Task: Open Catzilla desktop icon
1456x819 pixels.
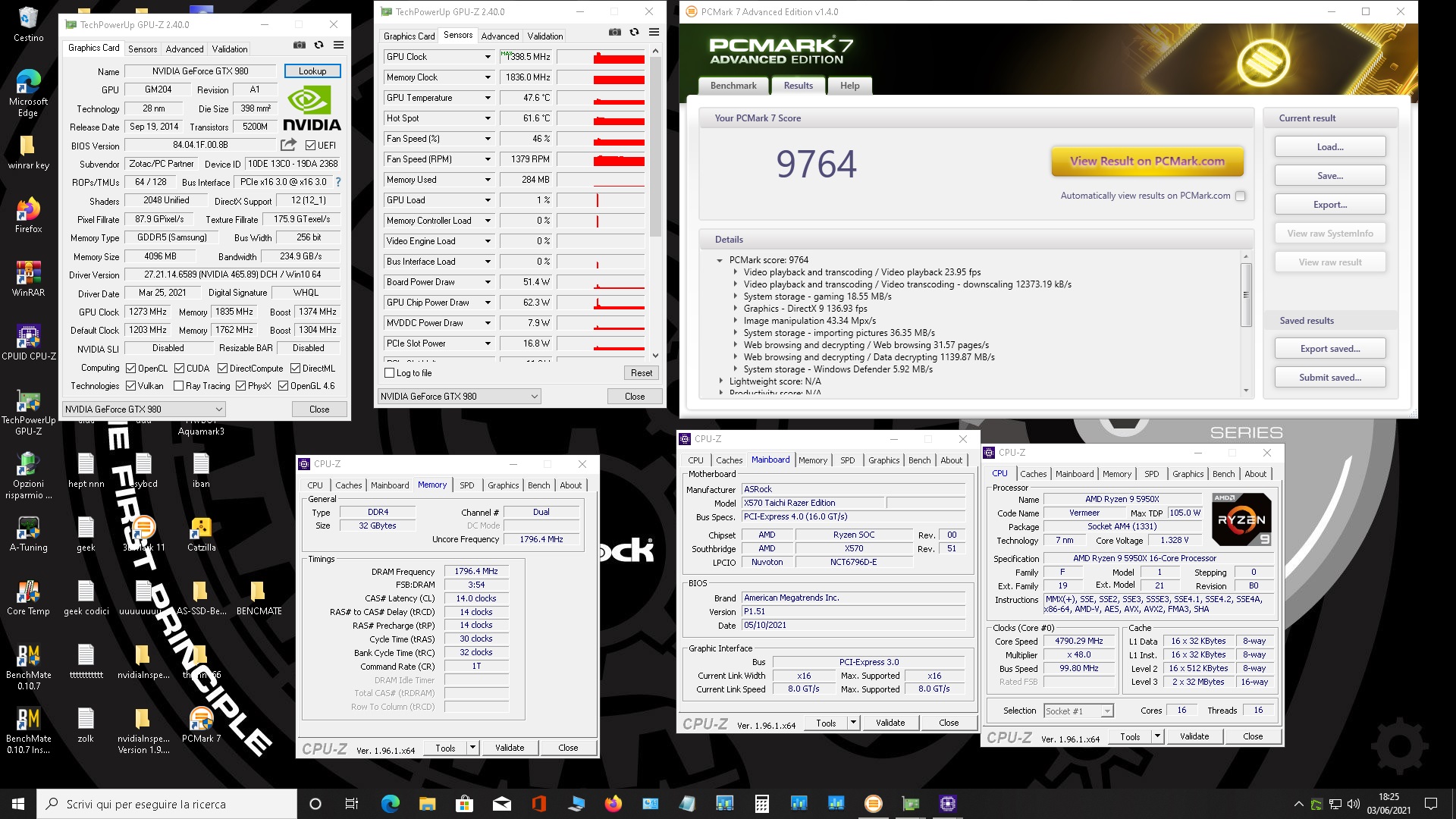Action: (201, 533)
